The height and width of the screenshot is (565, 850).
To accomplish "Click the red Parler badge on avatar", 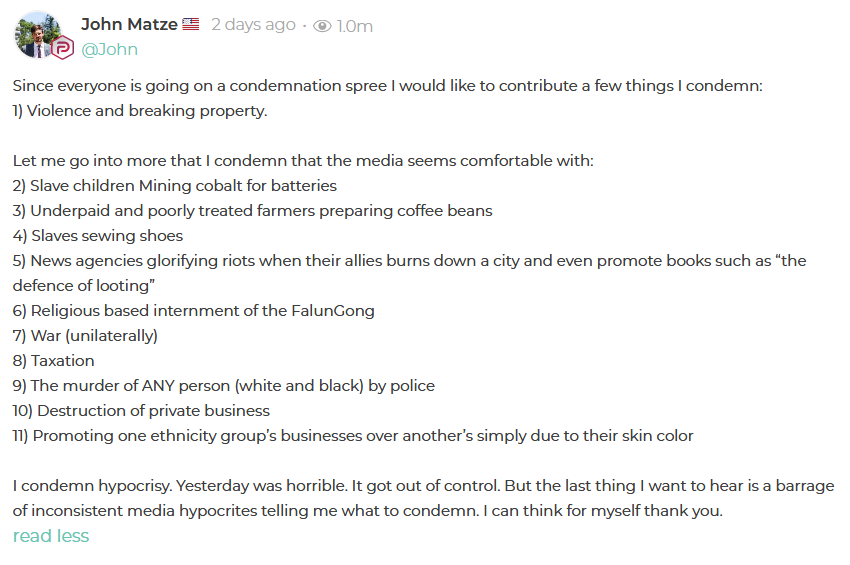I will [62, 48].
